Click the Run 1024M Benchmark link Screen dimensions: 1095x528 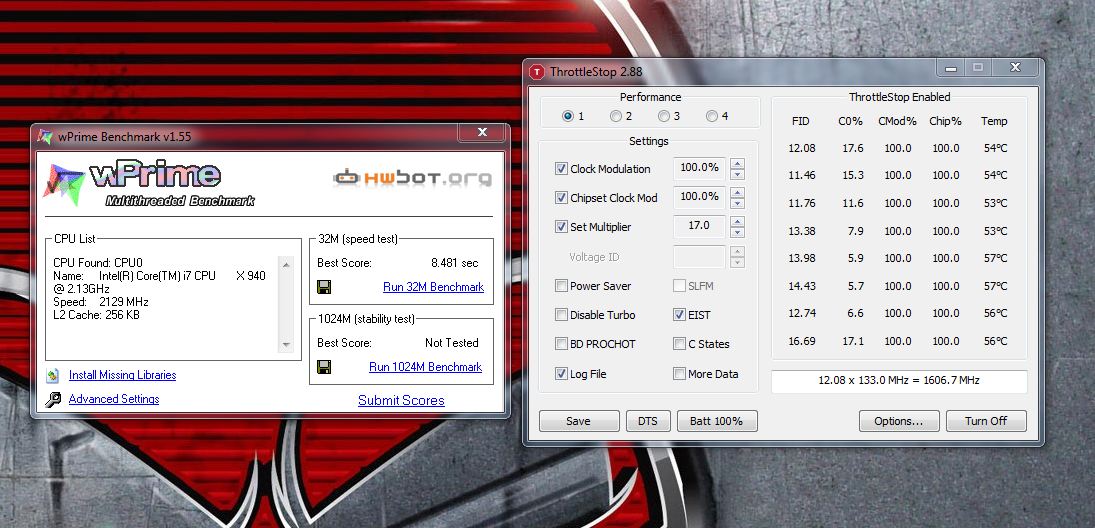[425, 367]
